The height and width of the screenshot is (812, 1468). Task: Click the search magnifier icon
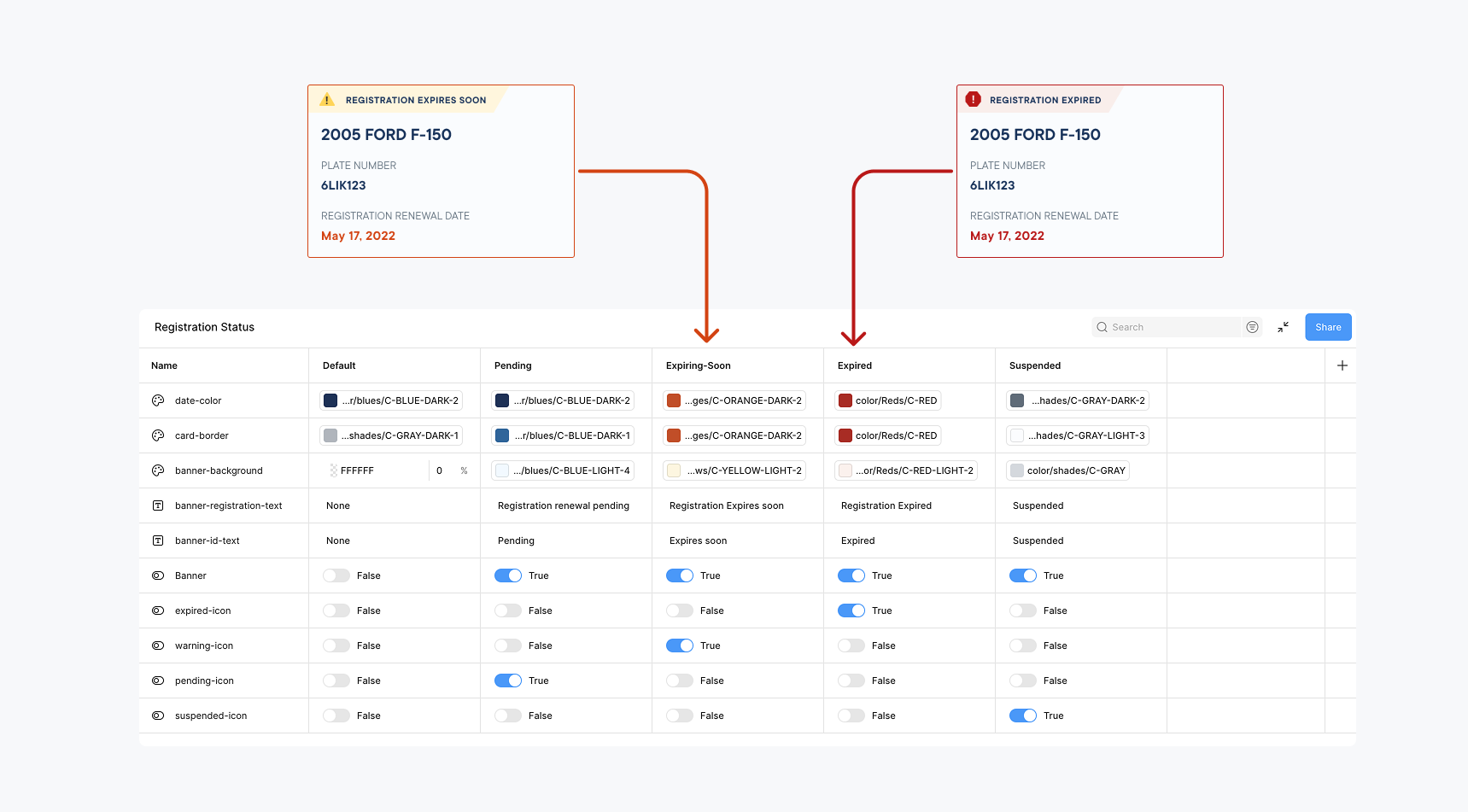1102,327
